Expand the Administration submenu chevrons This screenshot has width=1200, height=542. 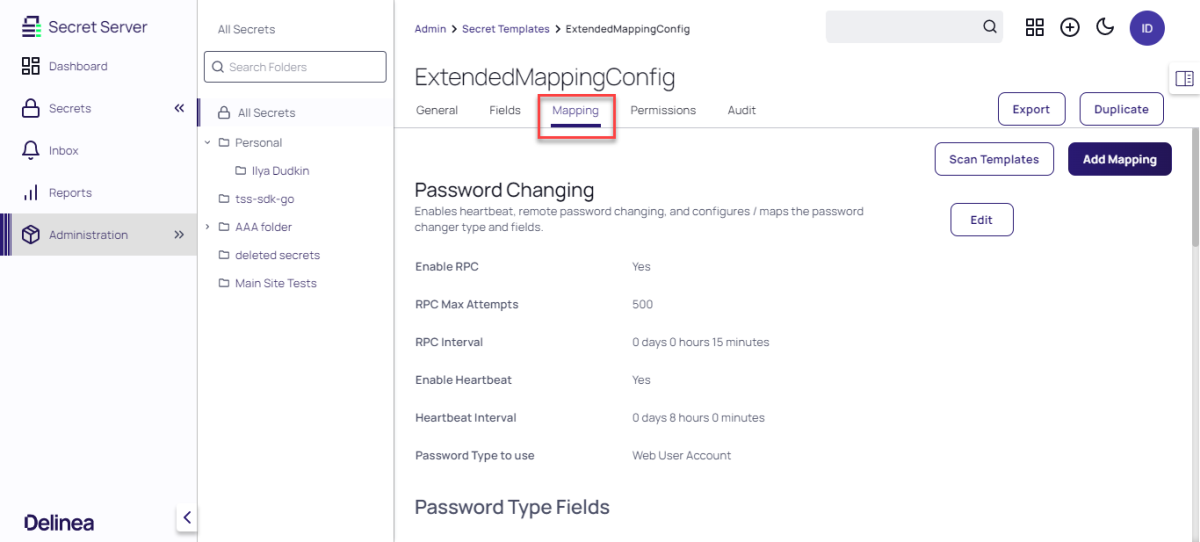(x=179, y=235)
